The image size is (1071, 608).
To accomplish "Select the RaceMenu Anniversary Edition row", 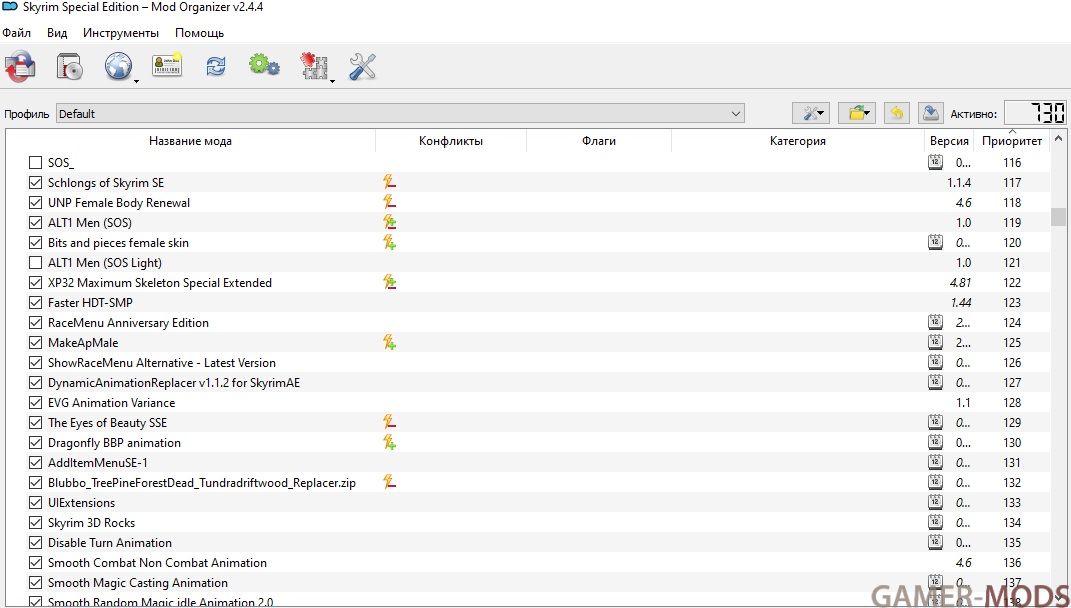I will [x=528, y=322].
